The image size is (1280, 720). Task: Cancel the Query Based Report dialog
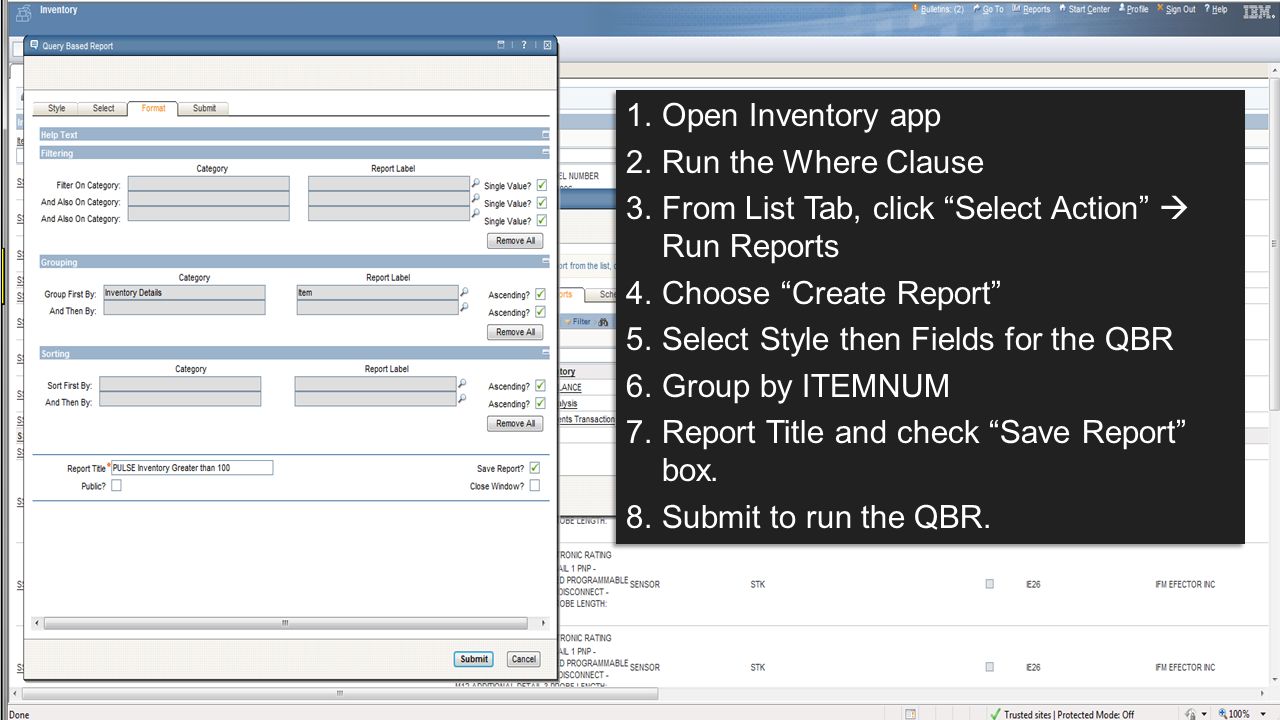523,659
